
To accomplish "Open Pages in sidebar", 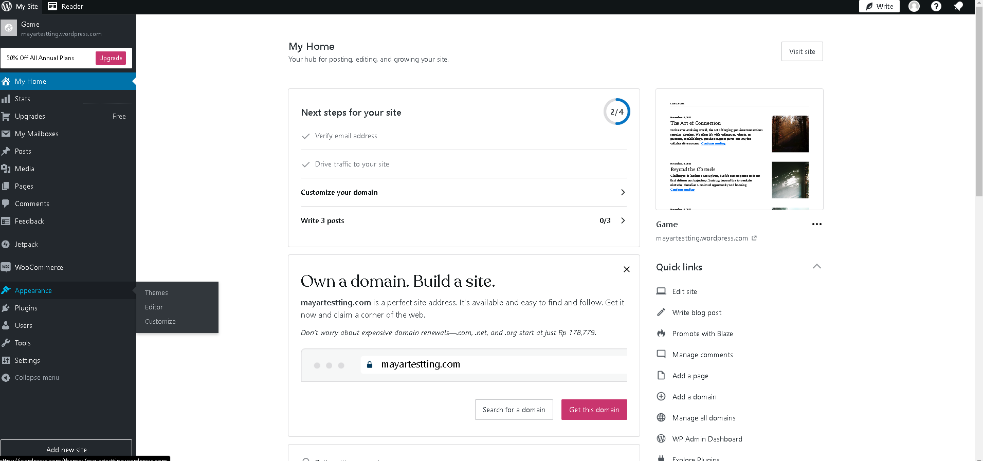I will (68, 186).
